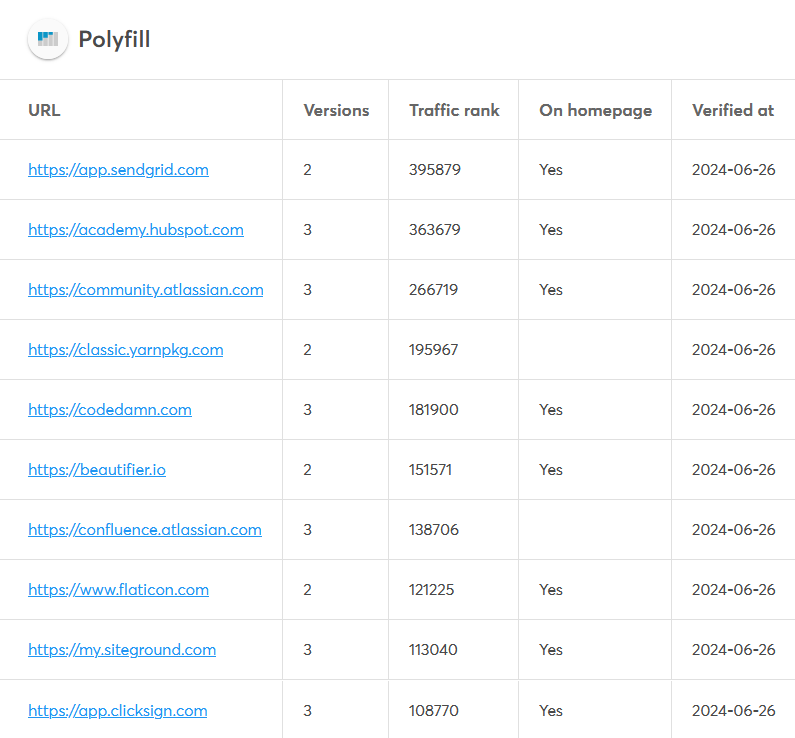Open the beautifier.io link
795x738 pixels.
[97, 469]
